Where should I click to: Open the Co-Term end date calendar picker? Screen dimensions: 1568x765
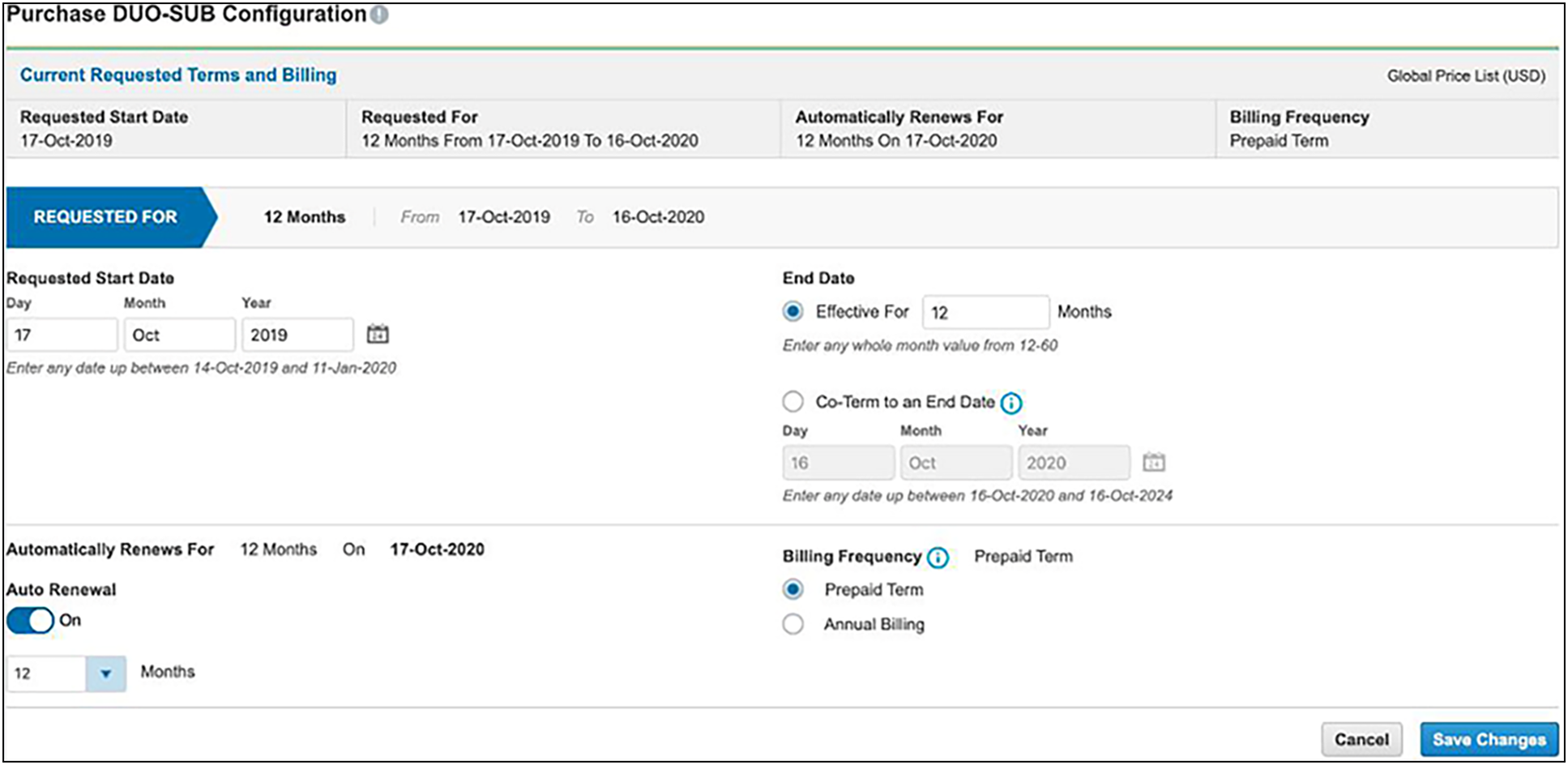(x=1154, y=461)
